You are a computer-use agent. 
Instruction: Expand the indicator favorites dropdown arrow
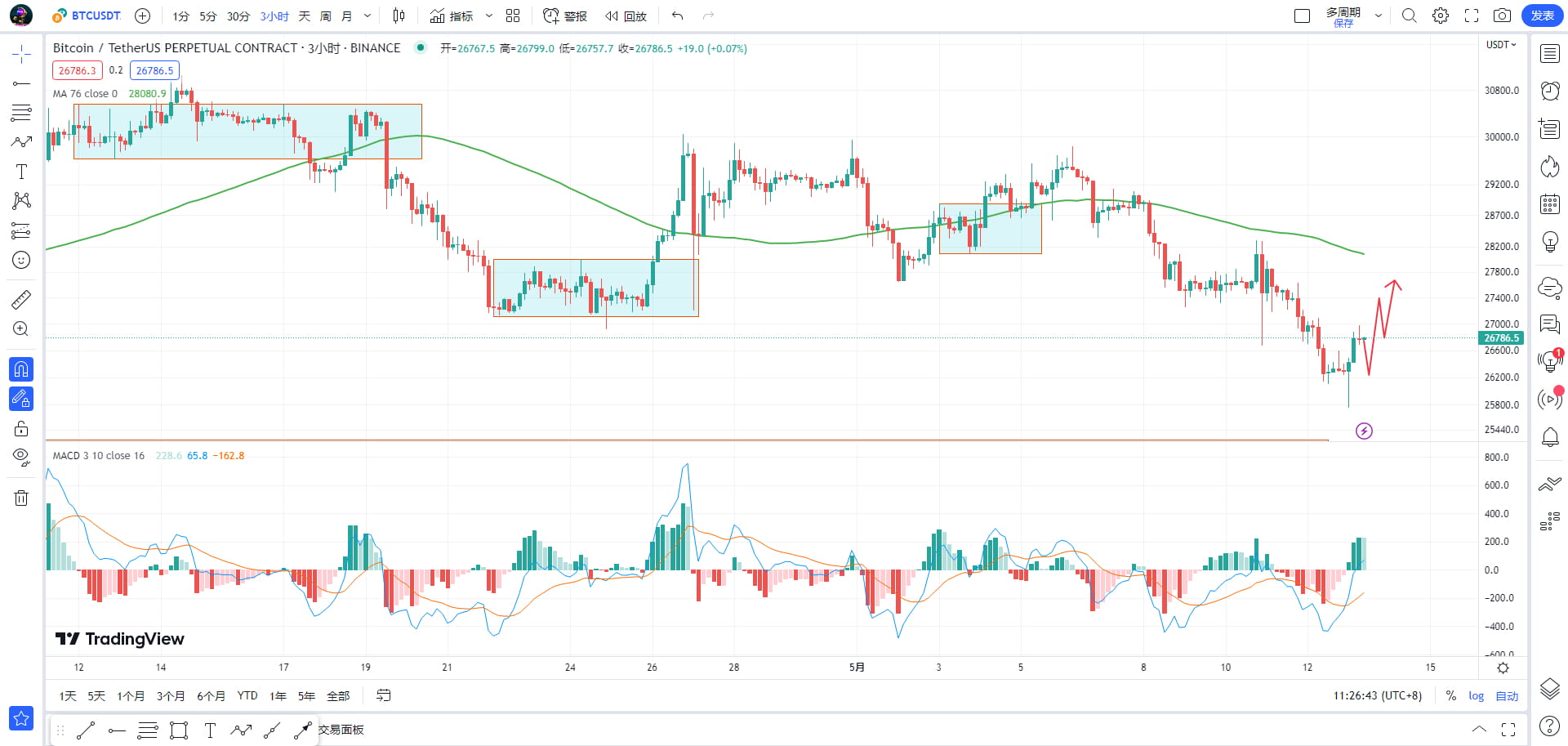[488, 16]
